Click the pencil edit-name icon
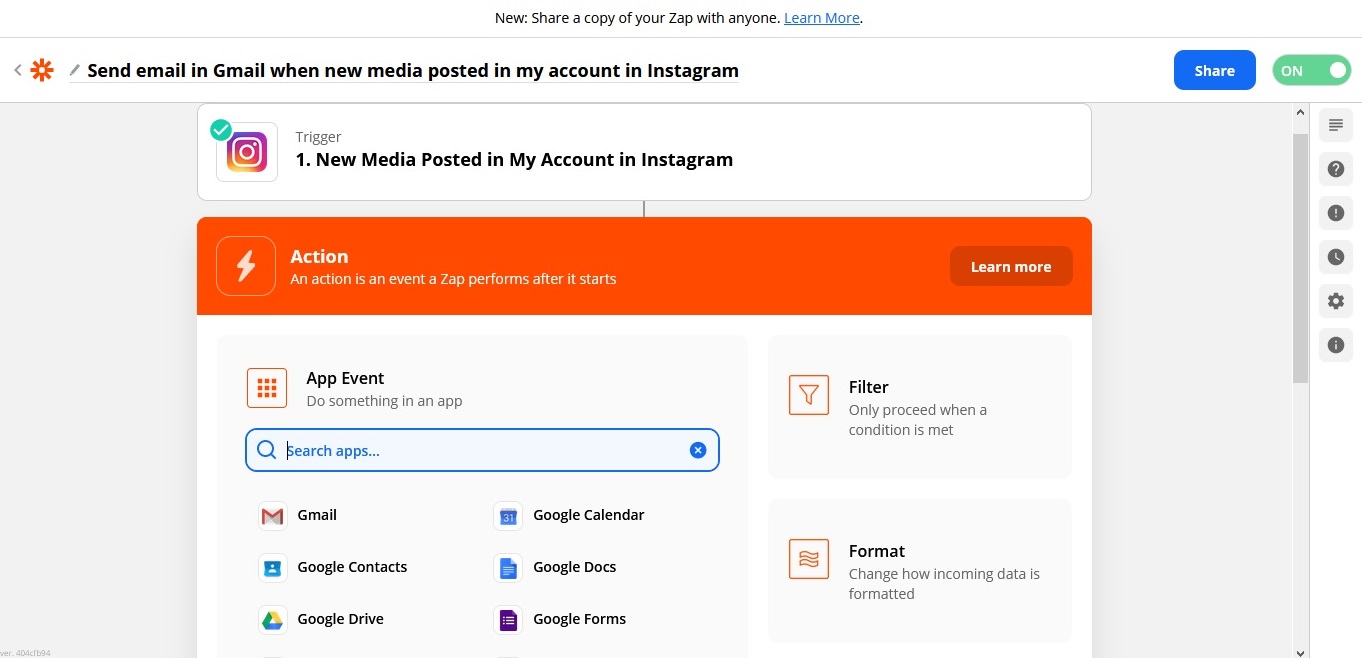Screen dimensions: 1362x658 74,71
